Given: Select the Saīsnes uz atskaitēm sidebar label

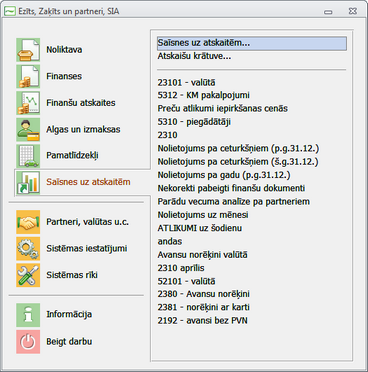Looking at the screenshot, I should pos(88,182).
